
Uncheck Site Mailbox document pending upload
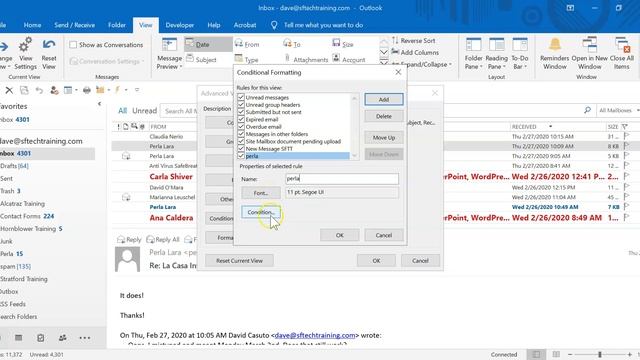point(241,142)
